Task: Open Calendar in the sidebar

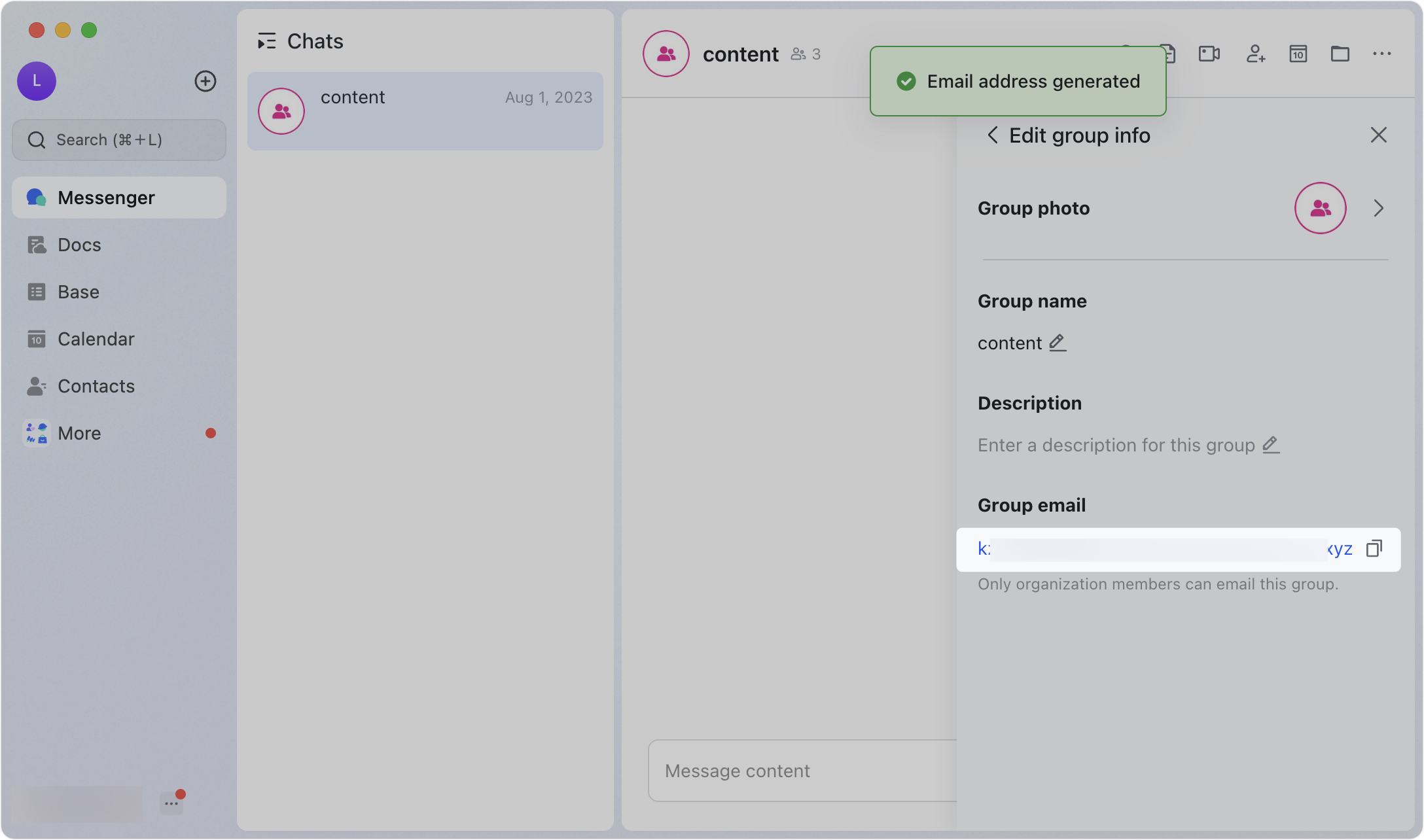Action: [119, 339]
